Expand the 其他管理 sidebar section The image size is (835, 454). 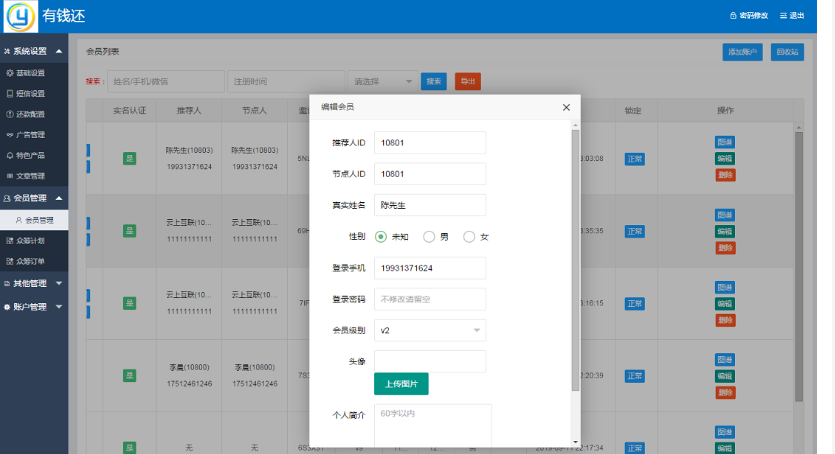click(59, 283)
